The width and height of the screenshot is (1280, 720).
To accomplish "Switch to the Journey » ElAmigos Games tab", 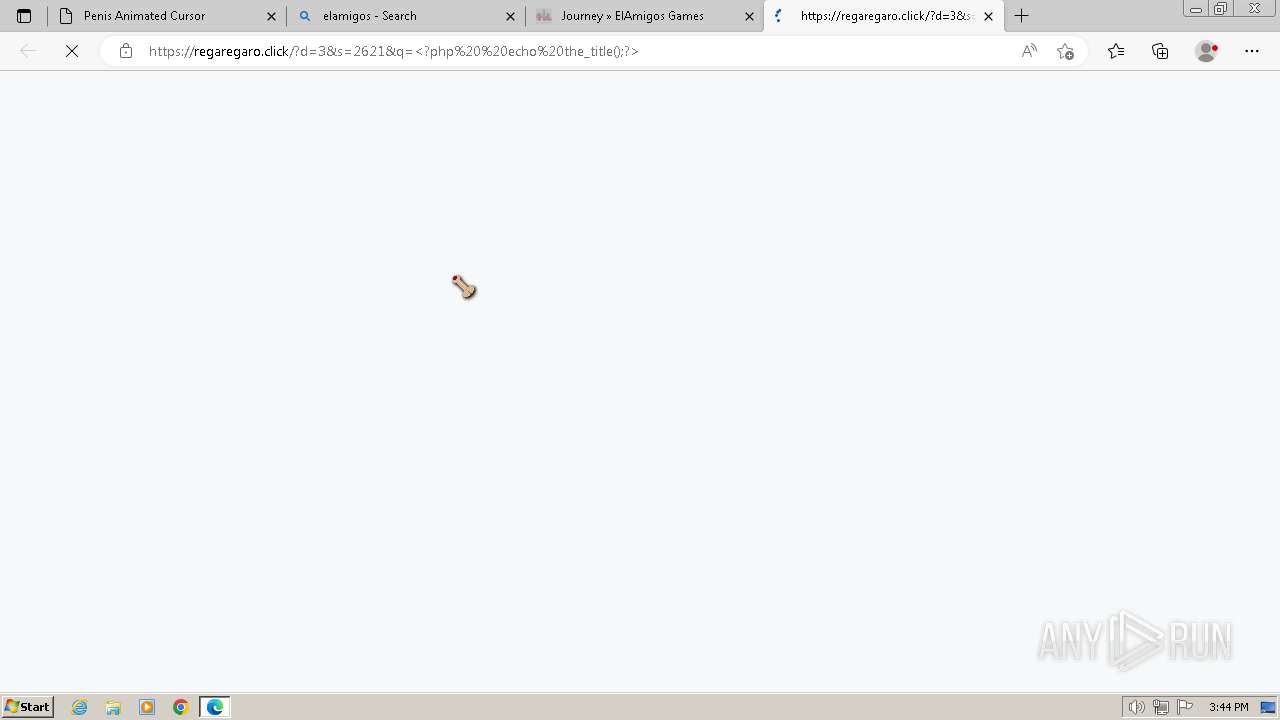I will 645,16.
